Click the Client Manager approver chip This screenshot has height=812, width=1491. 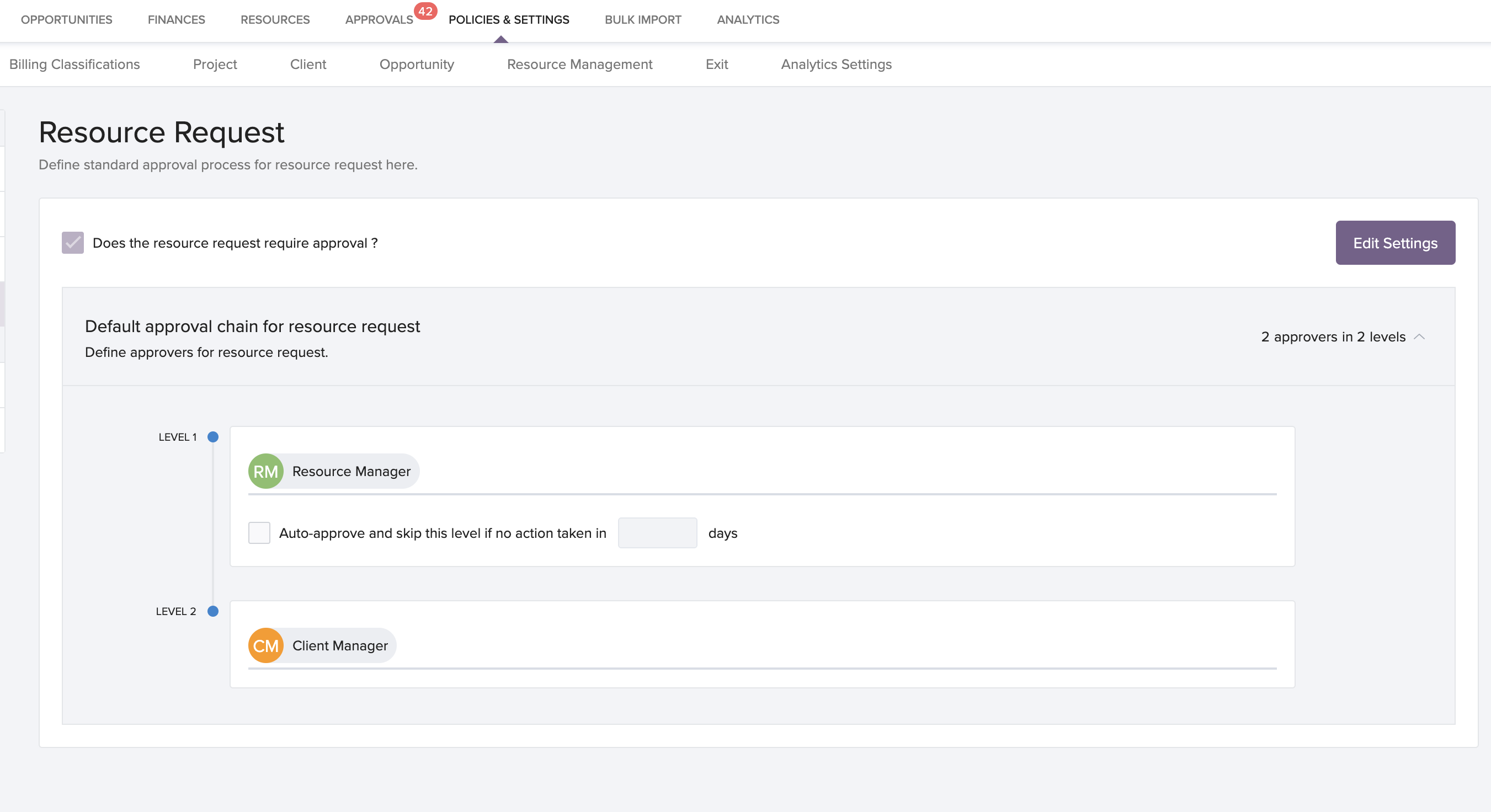tap(340, 645)
